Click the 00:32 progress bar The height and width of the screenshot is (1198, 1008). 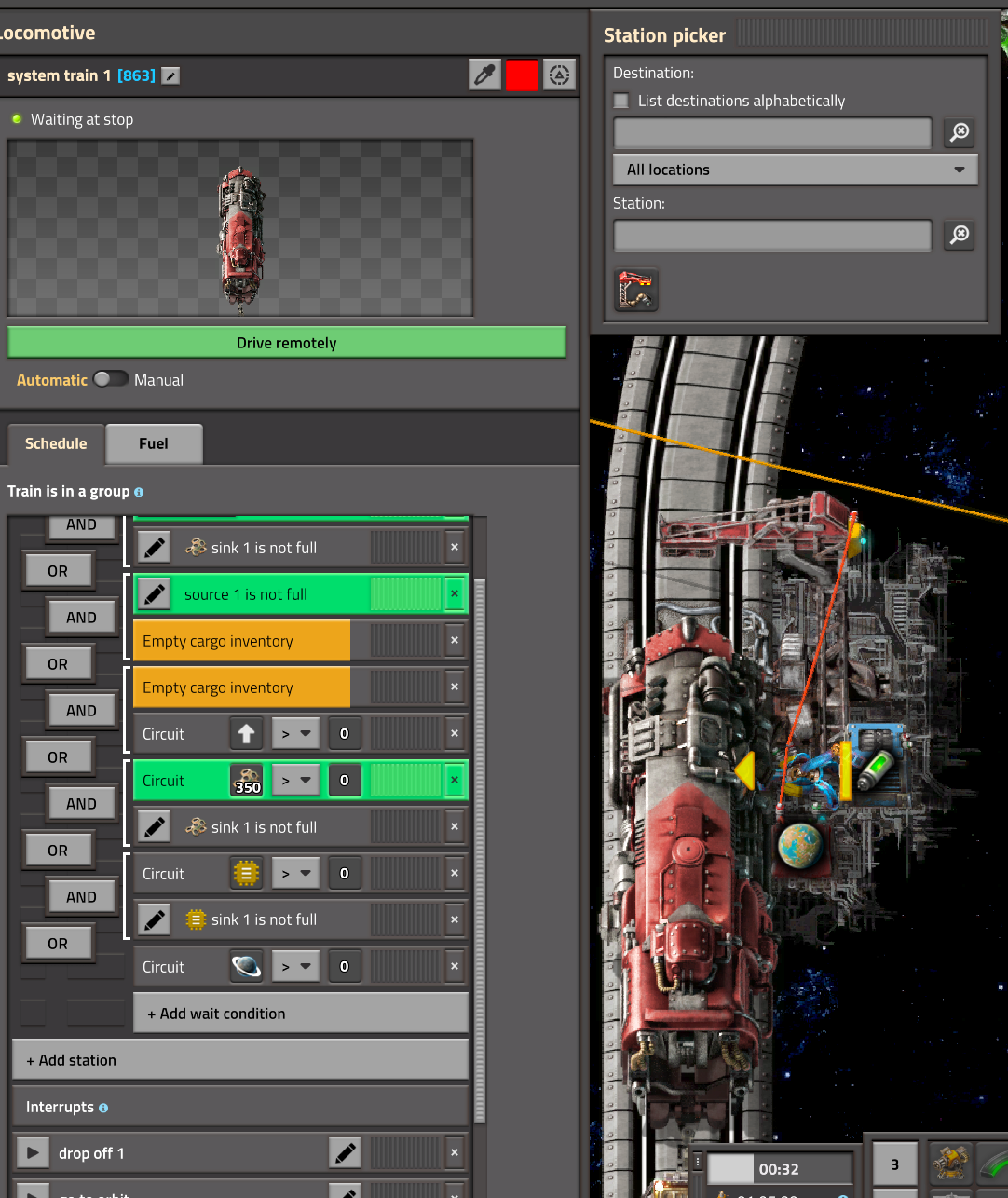point(781,1169)
